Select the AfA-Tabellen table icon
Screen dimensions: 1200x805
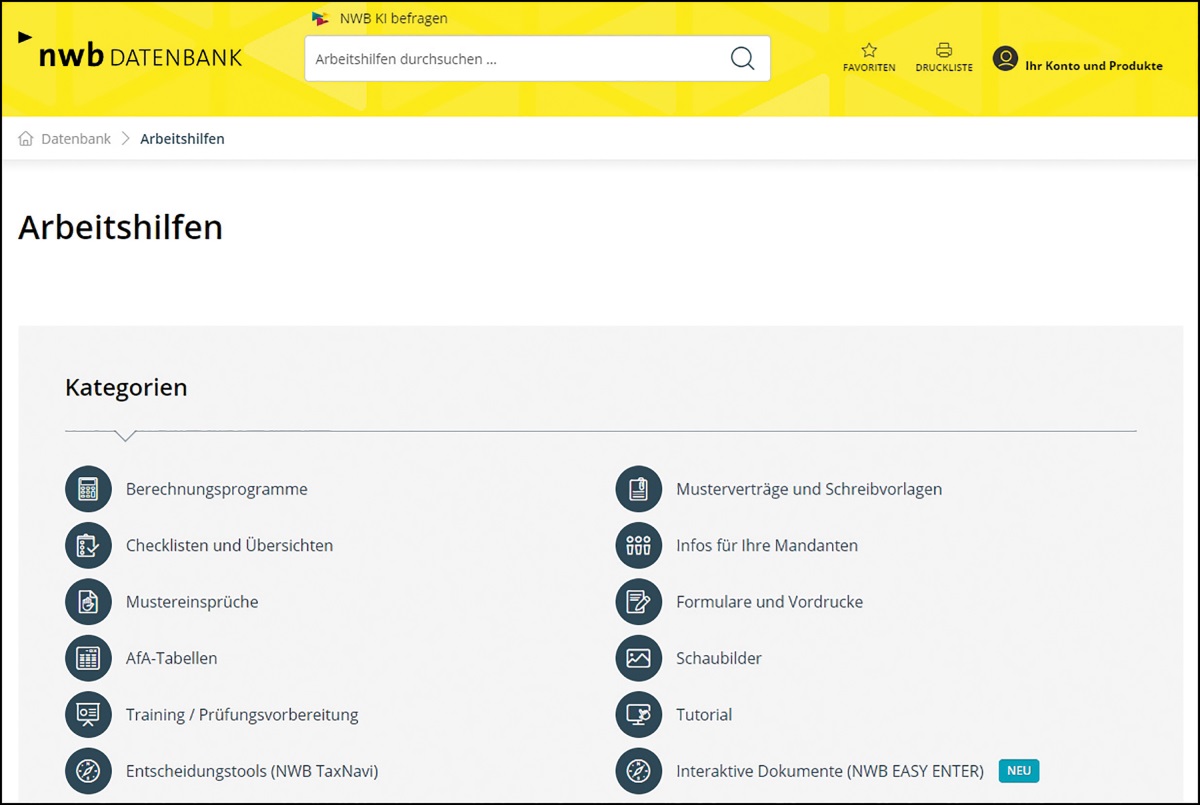click(x=88, y=658)
